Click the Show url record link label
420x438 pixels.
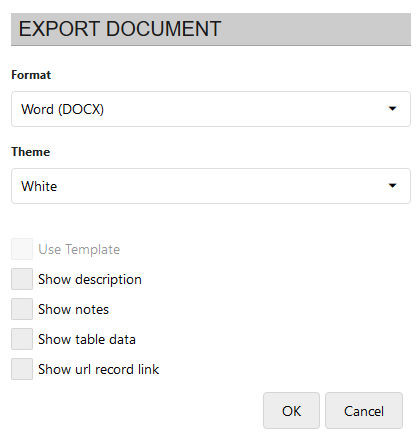point(98,369)
